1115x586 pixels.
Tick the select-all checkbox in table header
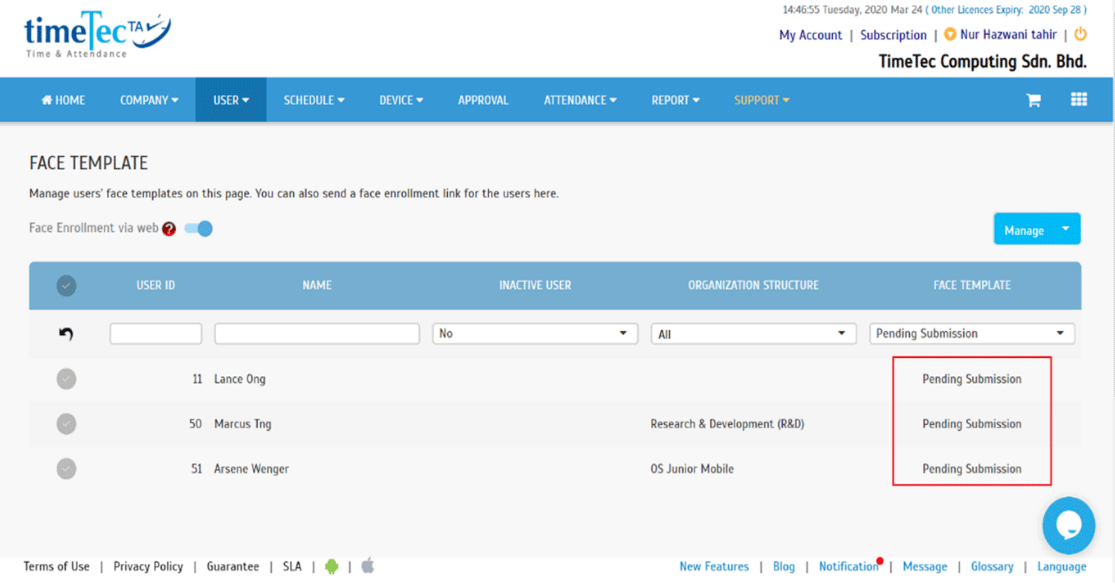click(66, 286)
